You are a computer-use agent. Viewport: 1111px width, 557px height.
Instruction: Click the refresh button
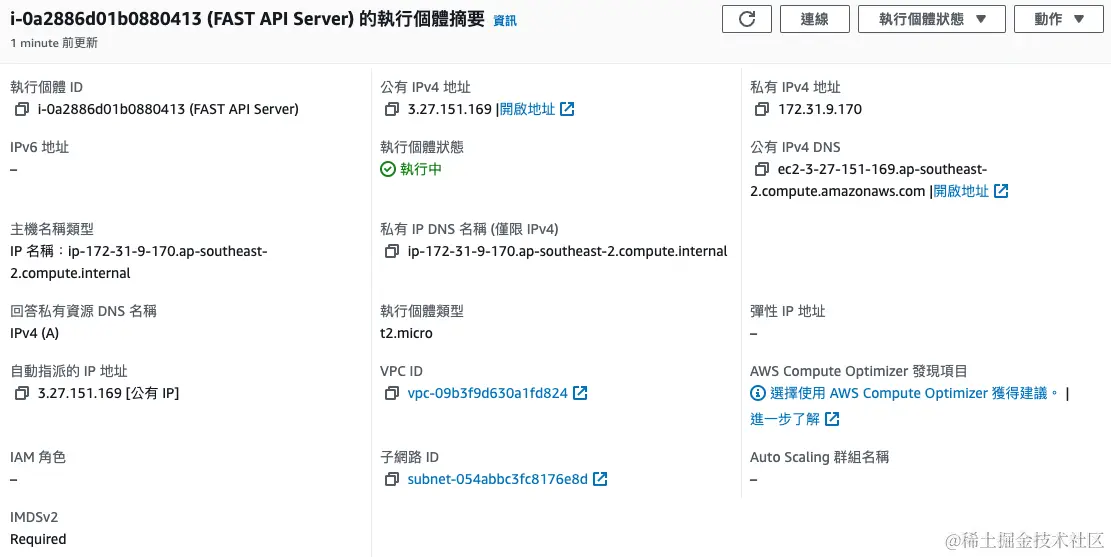coord(746,19)
